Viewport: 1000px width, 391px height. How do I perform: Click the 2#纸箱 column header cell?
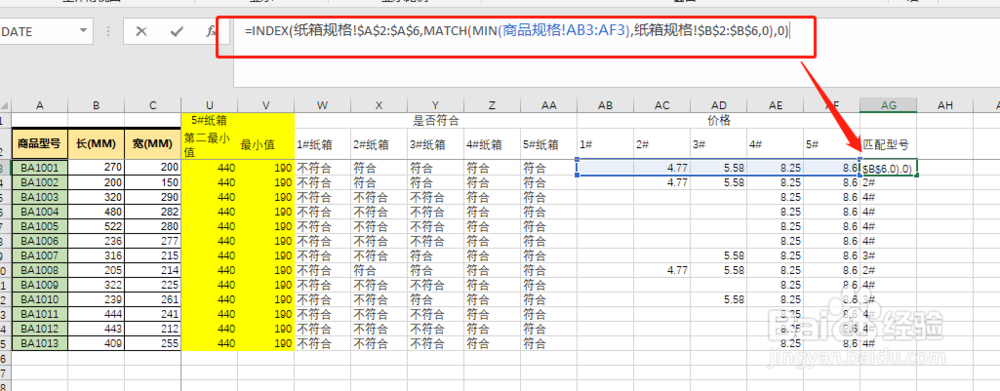379,144
